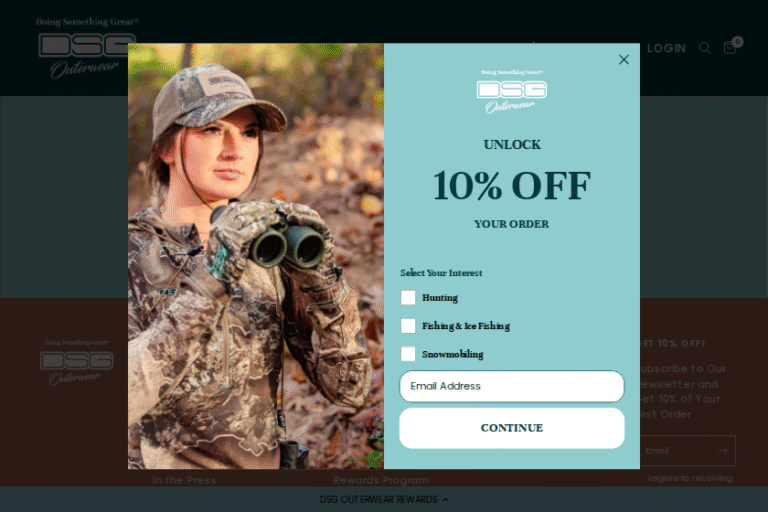Check the Hunting interest box
Image resolution: width=768 pixels, height=512 pixels.
click(x=408, y=297)
